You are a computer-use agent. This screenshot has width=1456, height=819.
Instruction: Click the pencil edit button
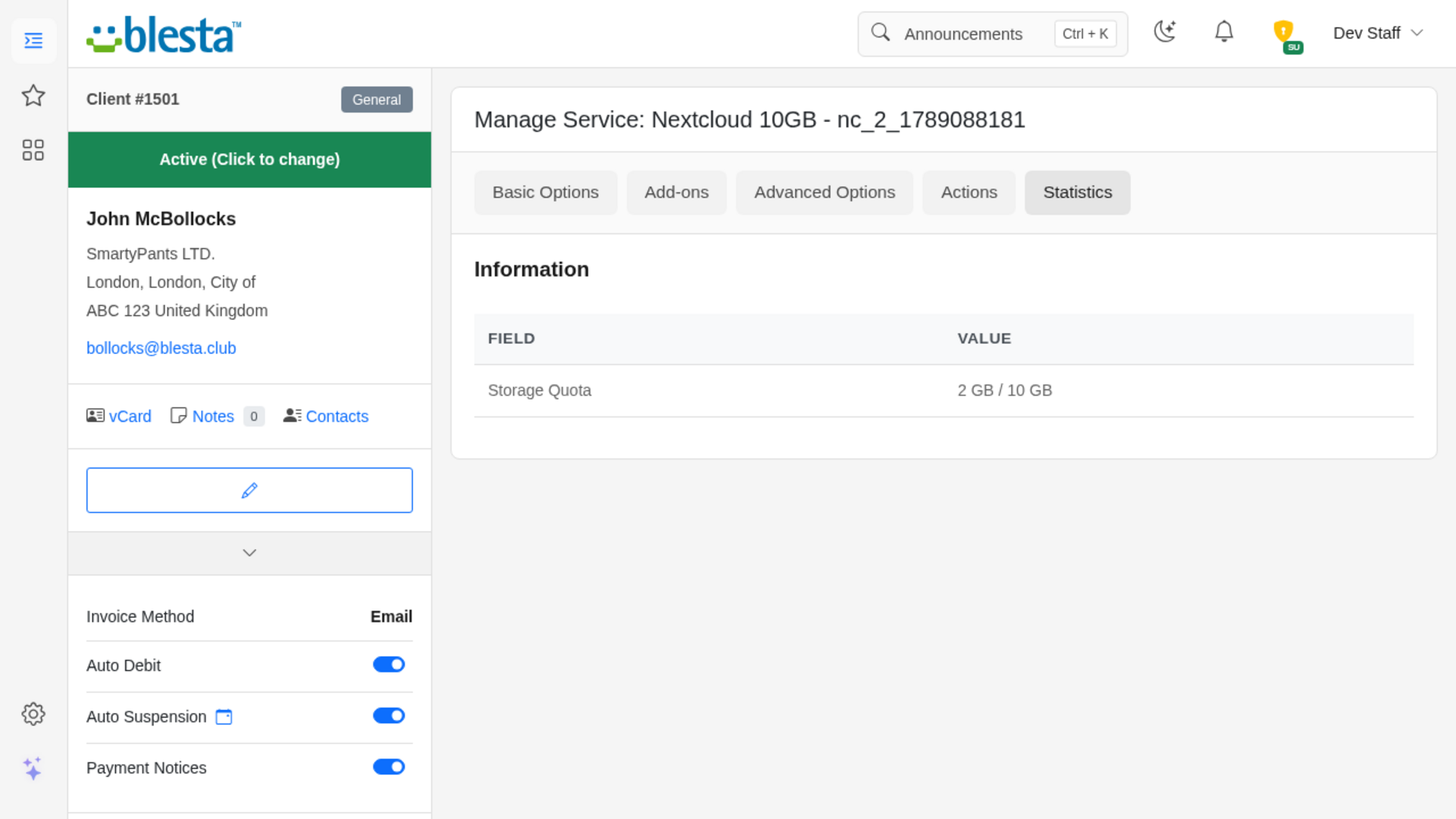[249, 490]
